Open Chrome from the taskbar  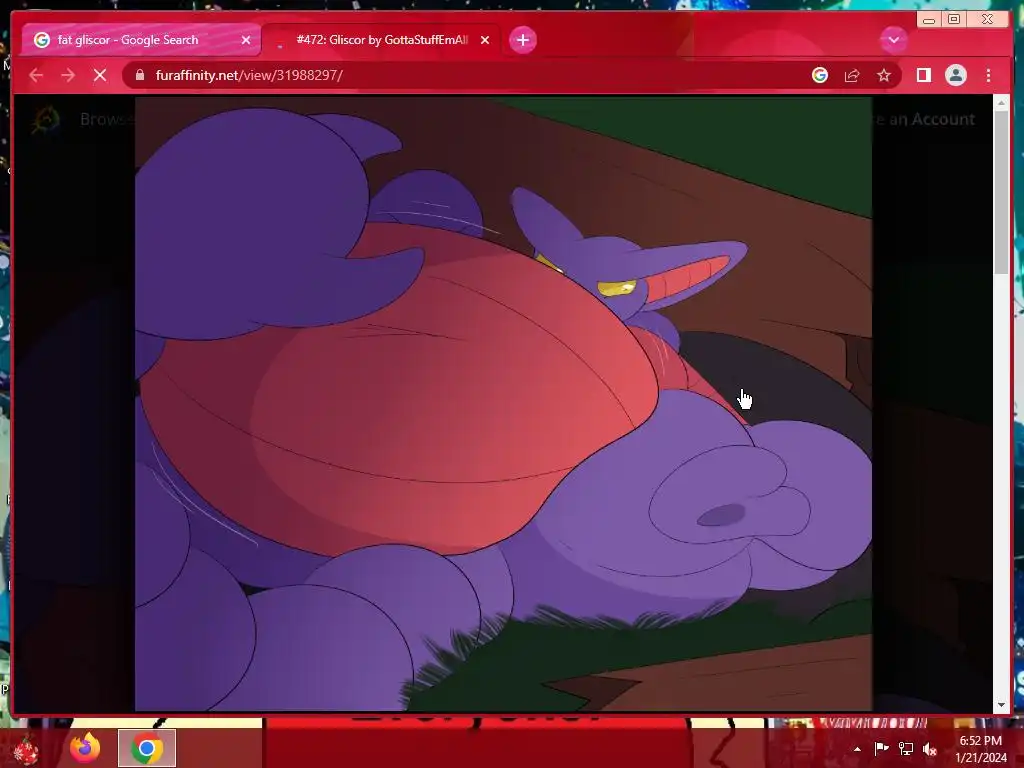(147, 748)
